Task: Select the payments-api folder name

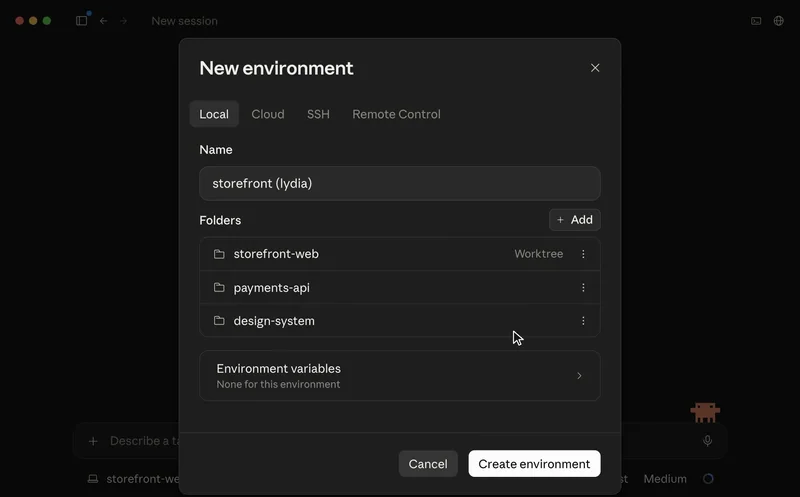Action: pos(271,288)
